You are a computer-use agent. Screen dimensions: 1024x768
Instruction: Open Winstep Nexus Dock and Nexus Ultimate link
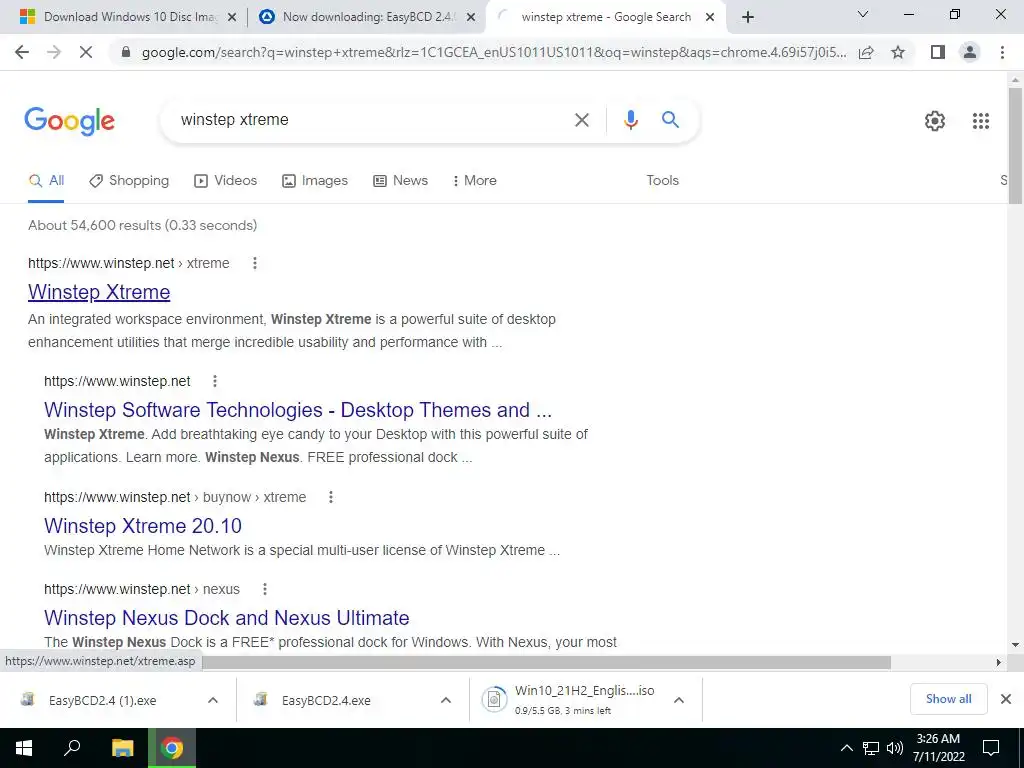pyautogui.click(x=227, y=618)
